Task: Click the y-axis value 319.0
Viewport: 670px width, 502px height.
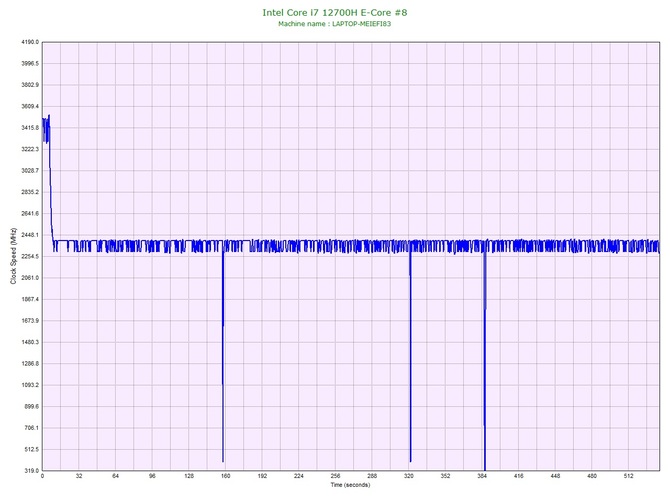Action: pos(31,470)
